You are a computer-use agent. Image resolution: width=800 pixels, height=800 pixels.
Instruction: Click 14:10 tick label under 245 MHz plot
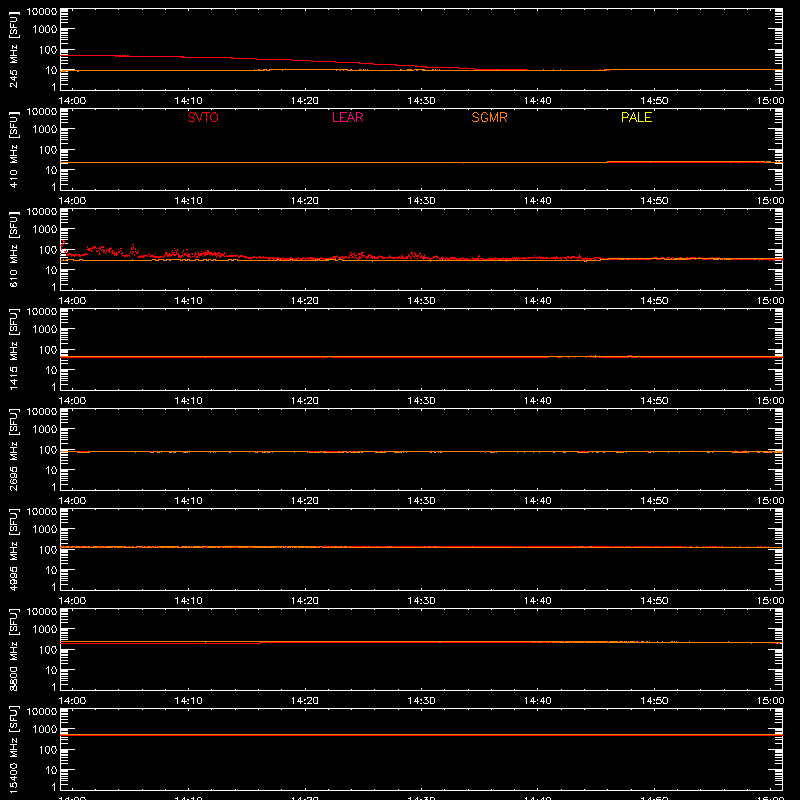[188, 101]
